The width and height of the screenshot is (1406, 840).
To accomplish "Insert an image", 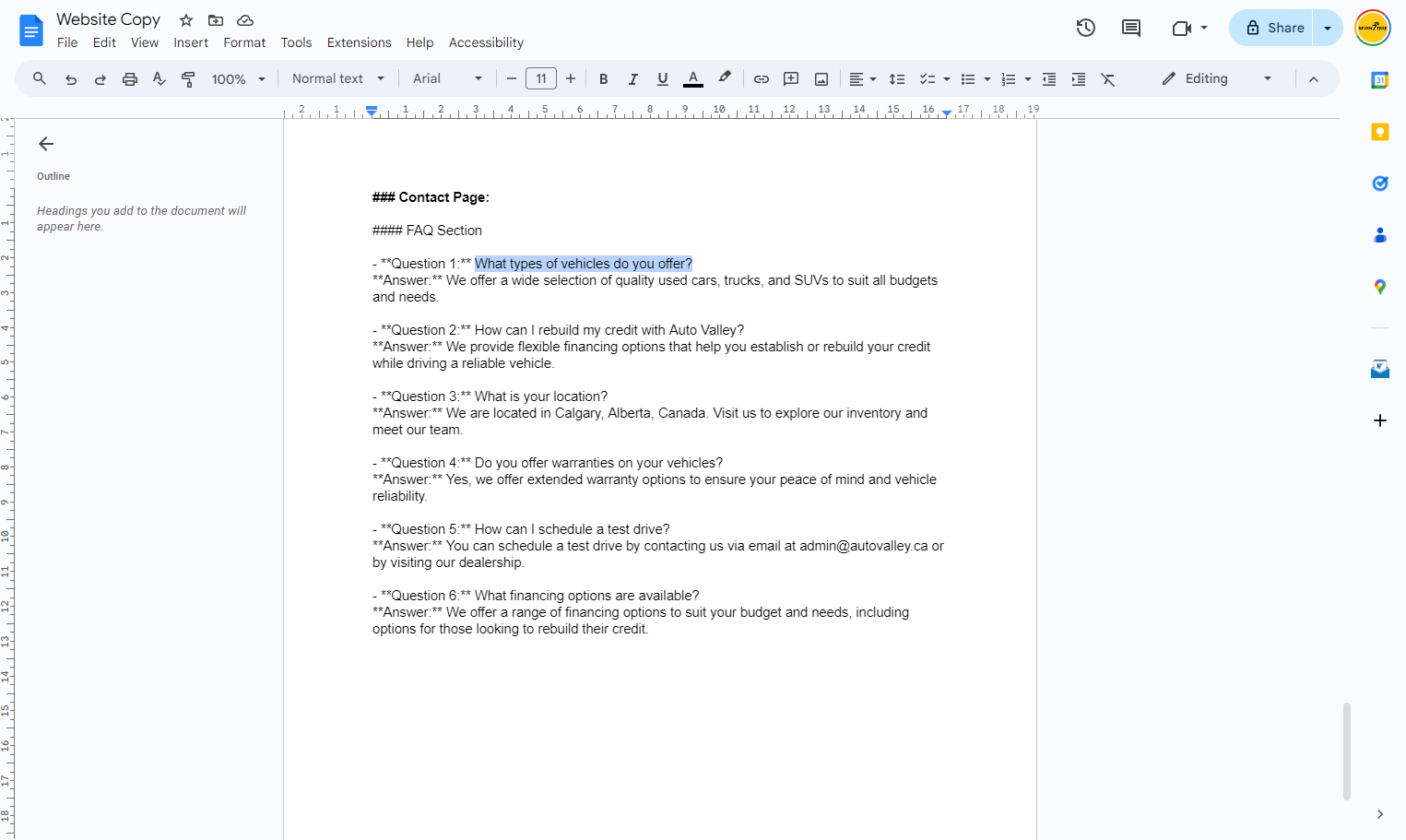I will click(x=821, y=79).
